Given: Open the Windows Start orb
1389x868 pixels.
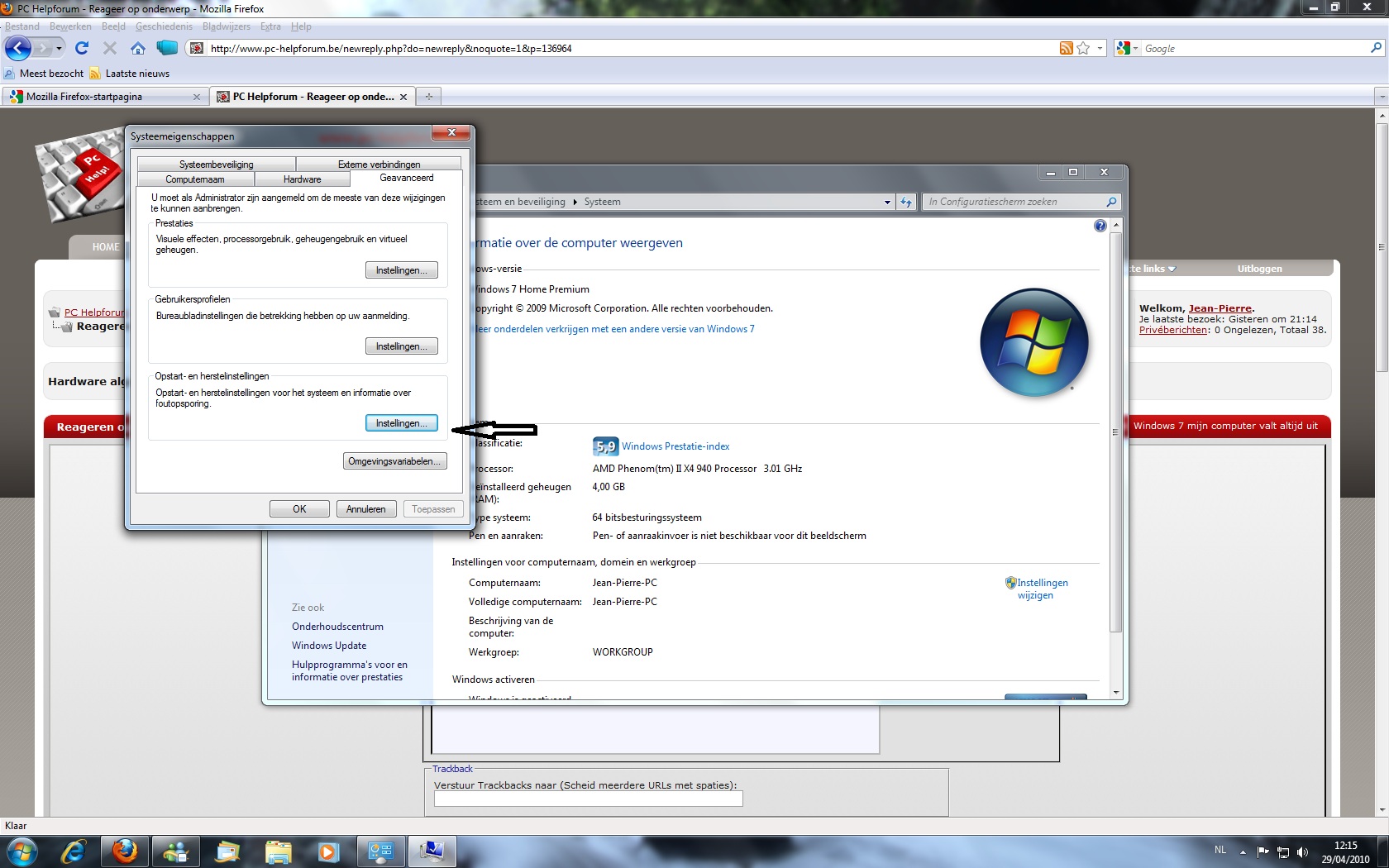Looking at the screenshot, I should pyautogui.click(x=21, y=851).
